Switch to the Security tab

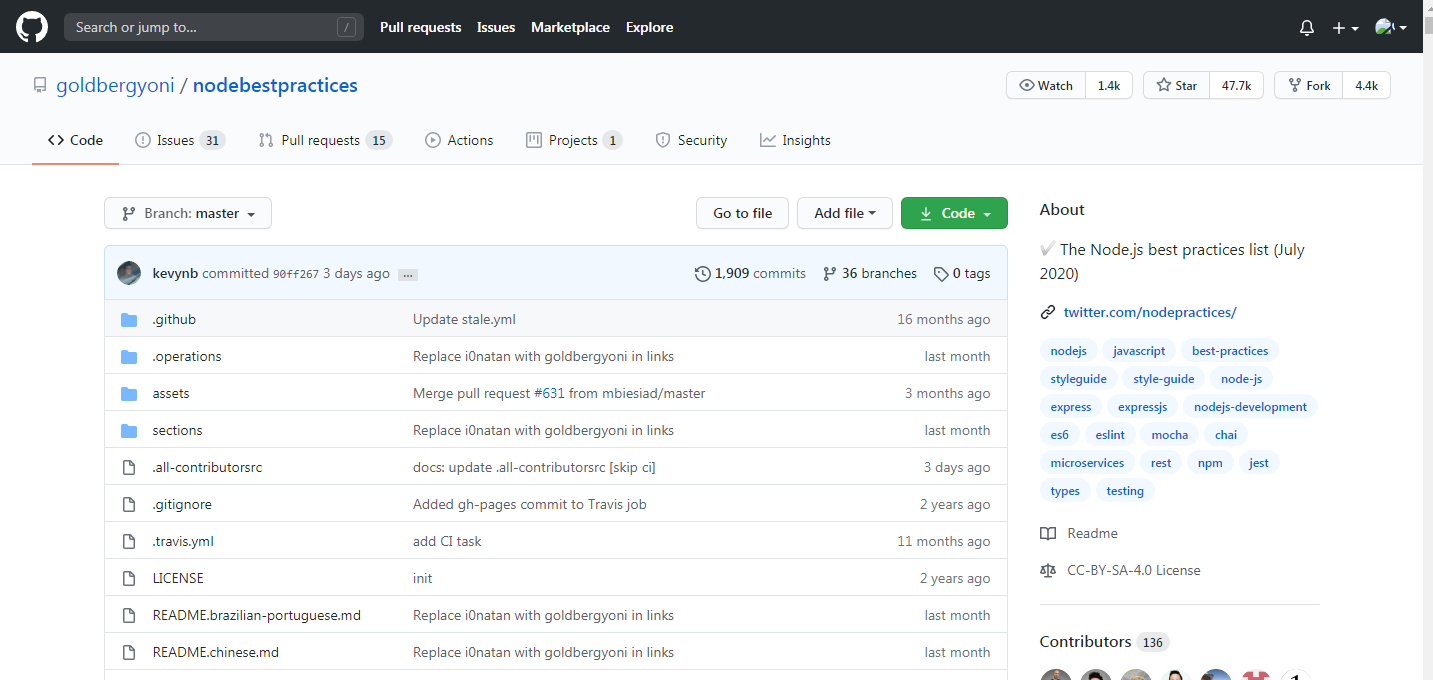pyautogui.click(x=691, y=140)
